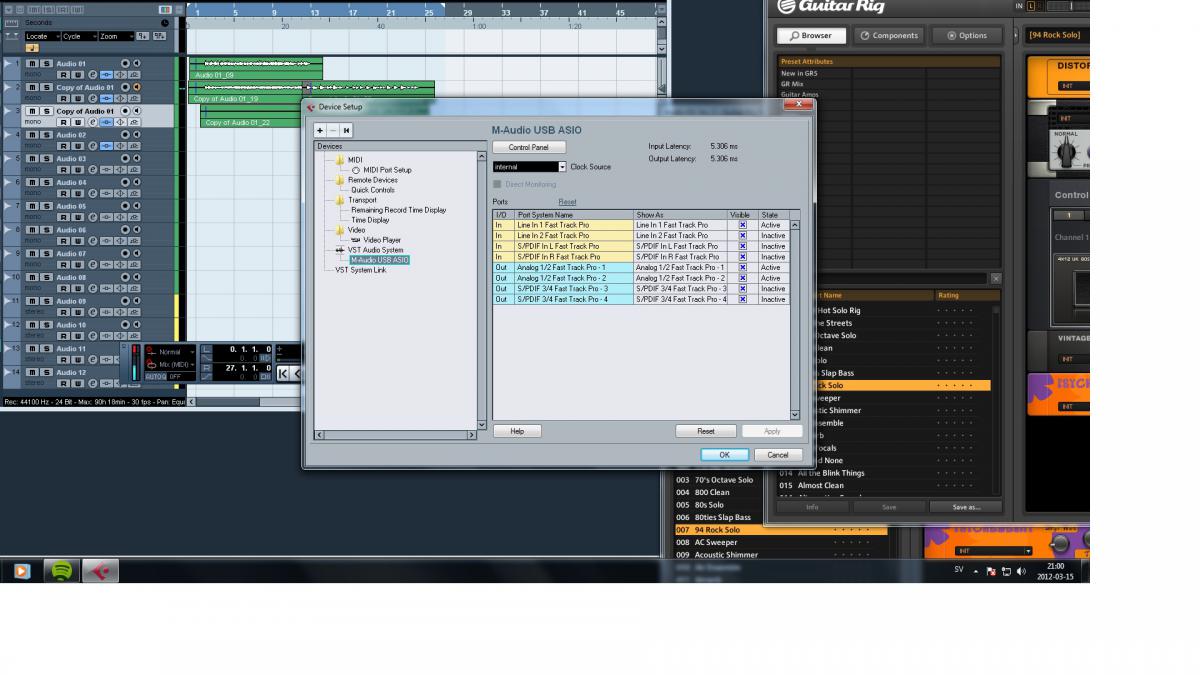
Task: Click the yellow note icon in track list
Action: coord(32,47)
